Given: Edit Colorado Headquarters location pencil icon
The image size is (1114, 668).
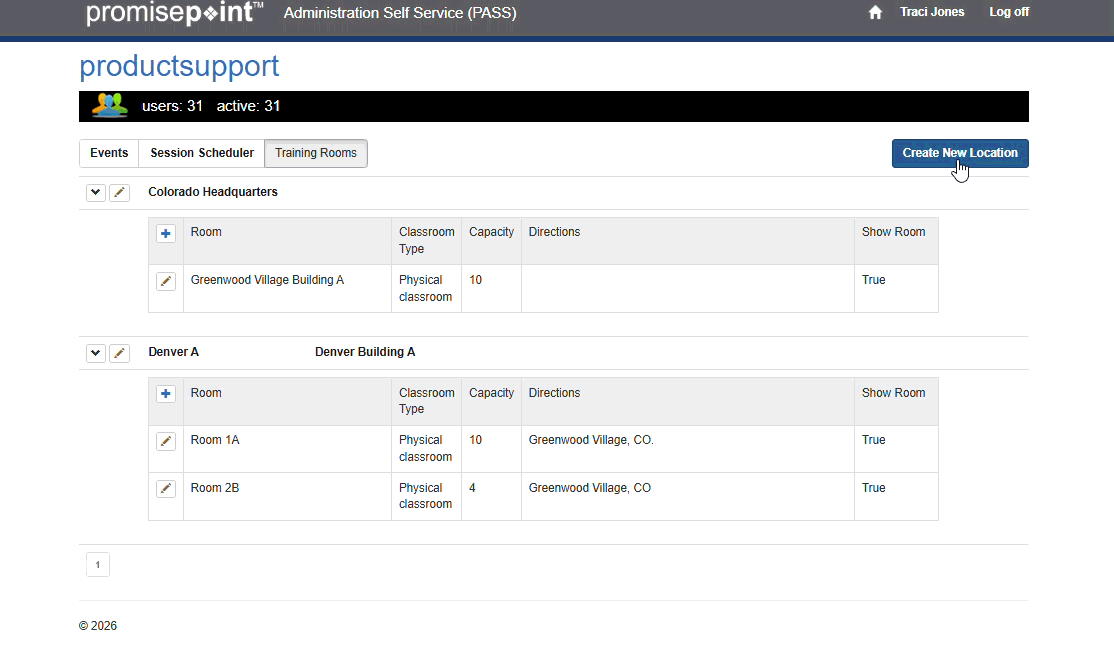Looking at the screenshot, I should click(x=120, y=193).
